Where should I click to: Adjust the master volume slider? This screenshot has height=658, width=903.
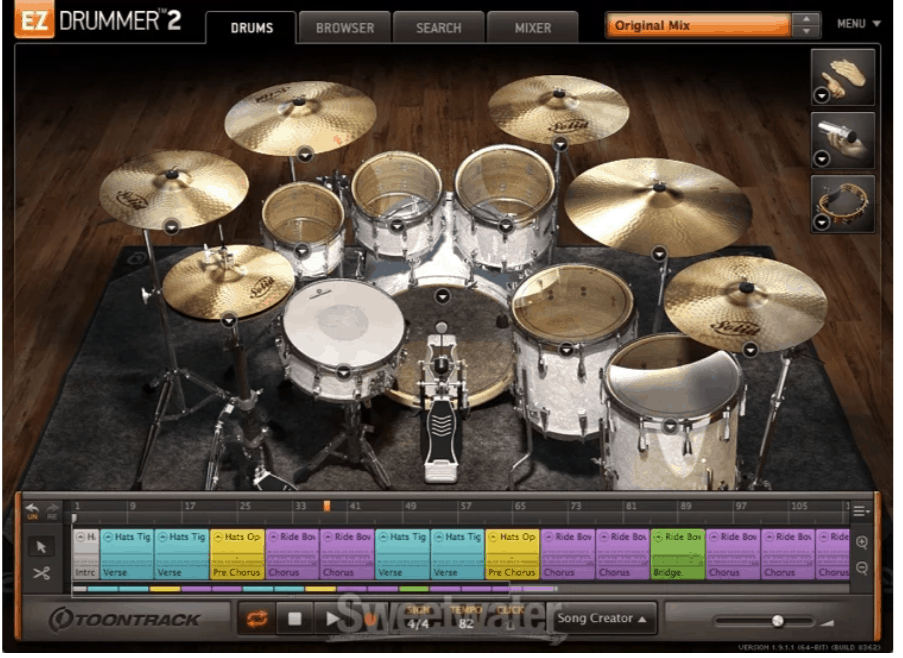(x=778, y=621)
